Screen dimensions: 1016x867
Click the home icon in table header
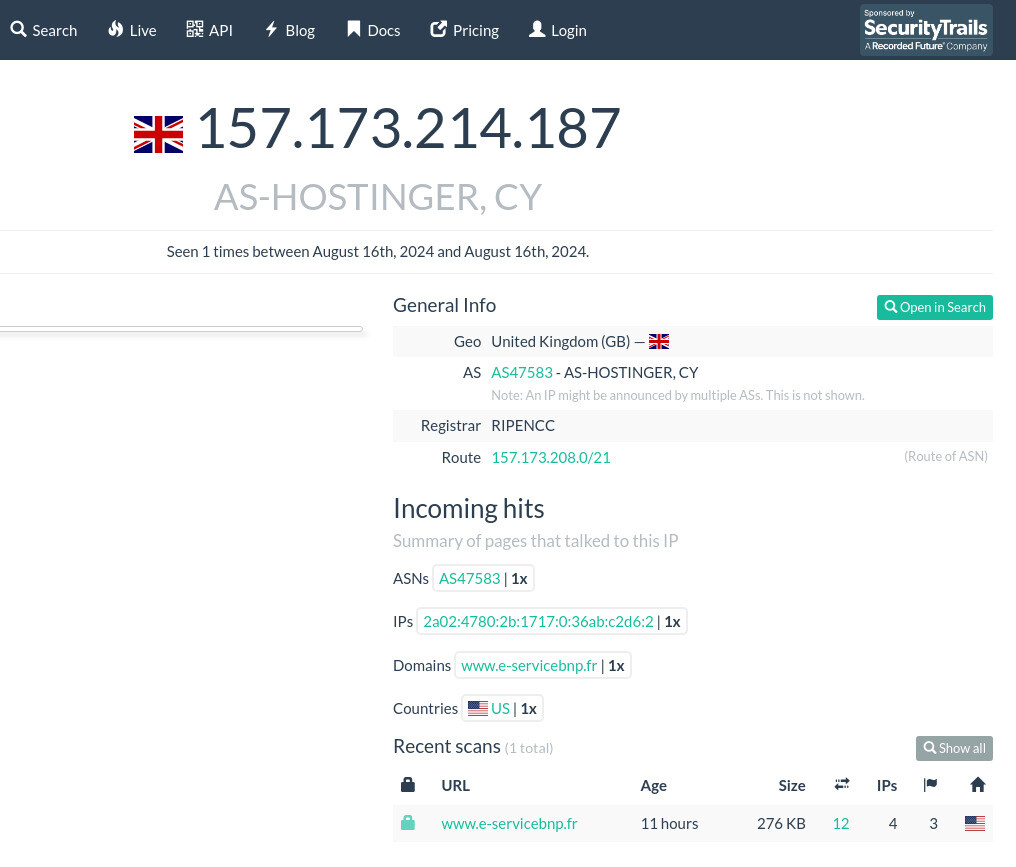click(978, 785)
